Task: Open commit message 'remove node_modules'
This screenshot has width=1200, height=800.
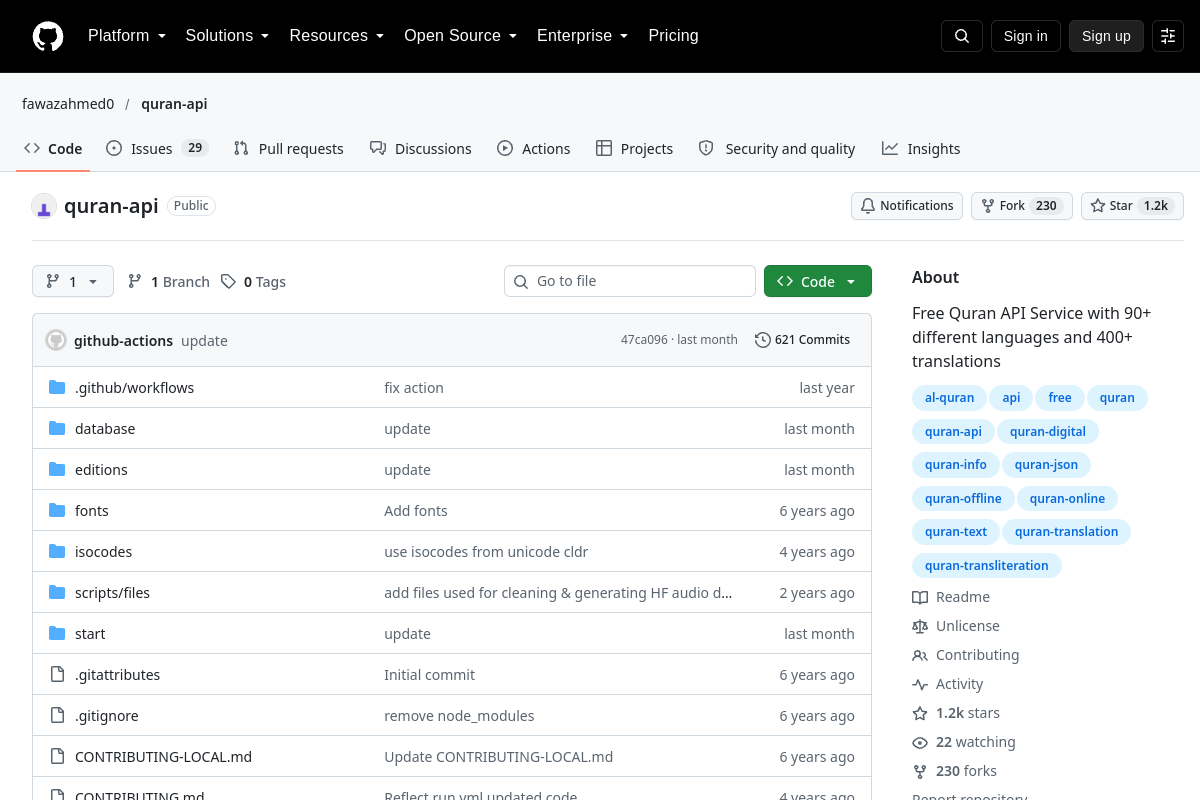Action: click(459, 716)
